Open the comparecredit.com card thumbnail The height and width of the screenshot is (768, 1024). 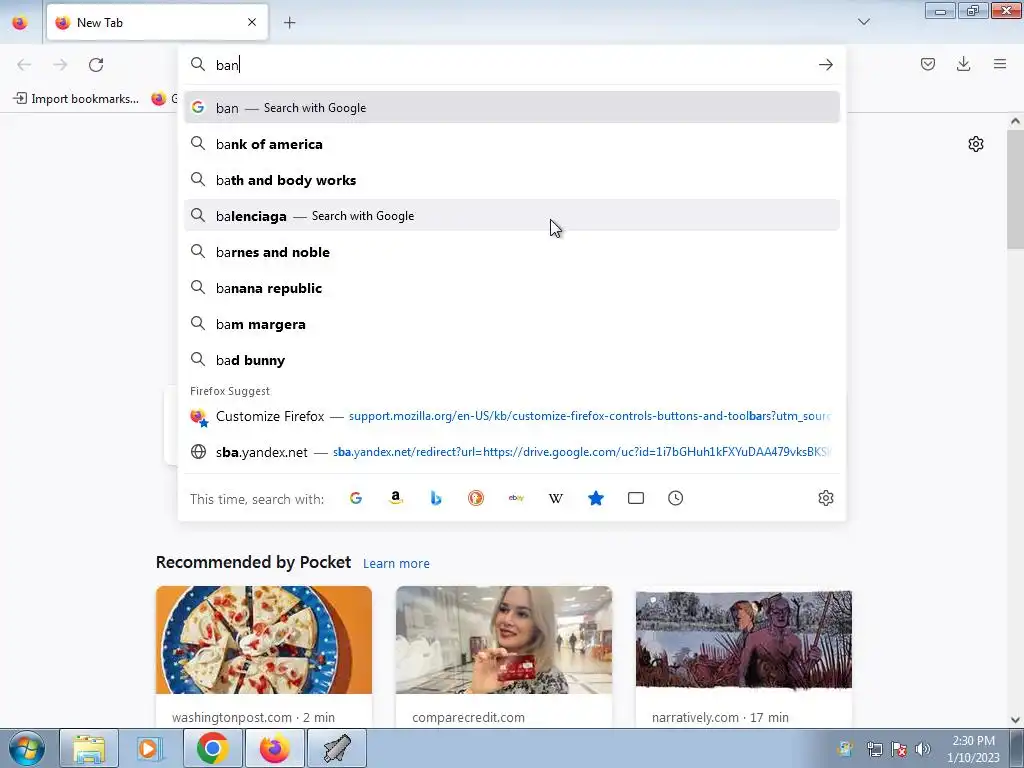click(x=504, y=640)
